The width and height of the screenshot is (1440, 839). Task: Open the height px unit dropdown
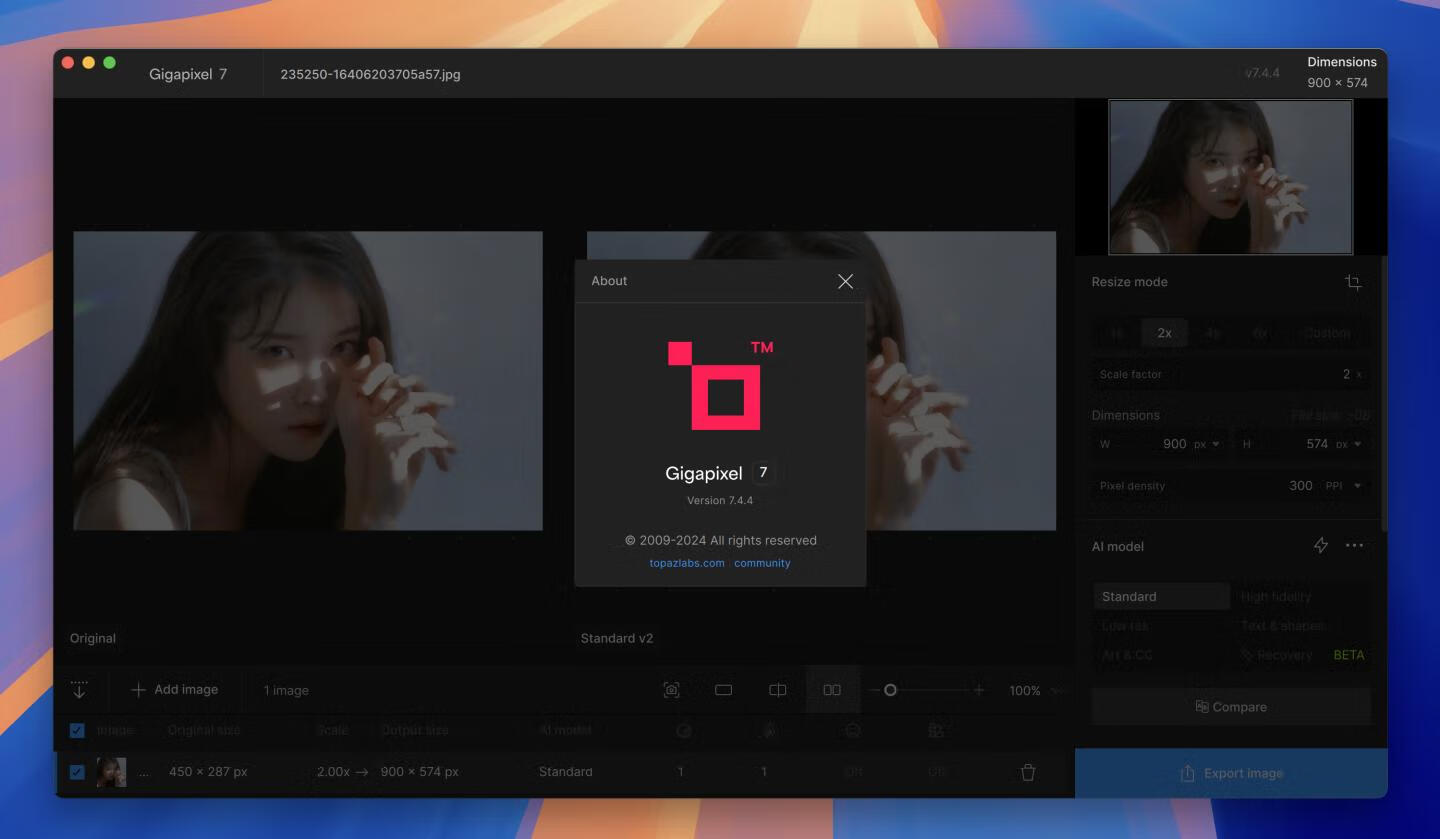pyautogui.click(x=1349, y=444)
